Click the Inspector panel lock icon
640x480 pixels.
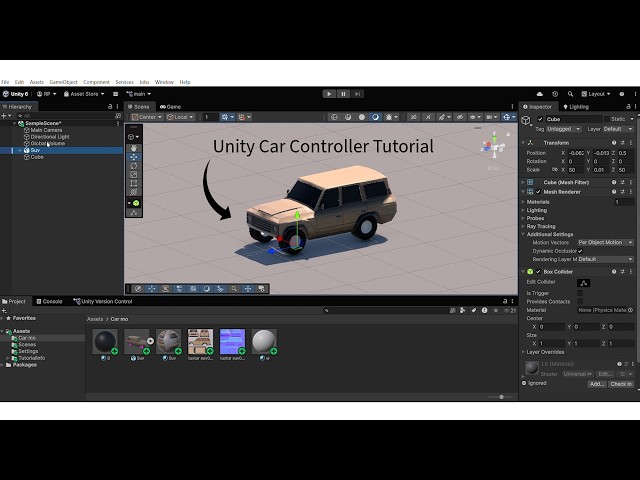tap(628, 107)
